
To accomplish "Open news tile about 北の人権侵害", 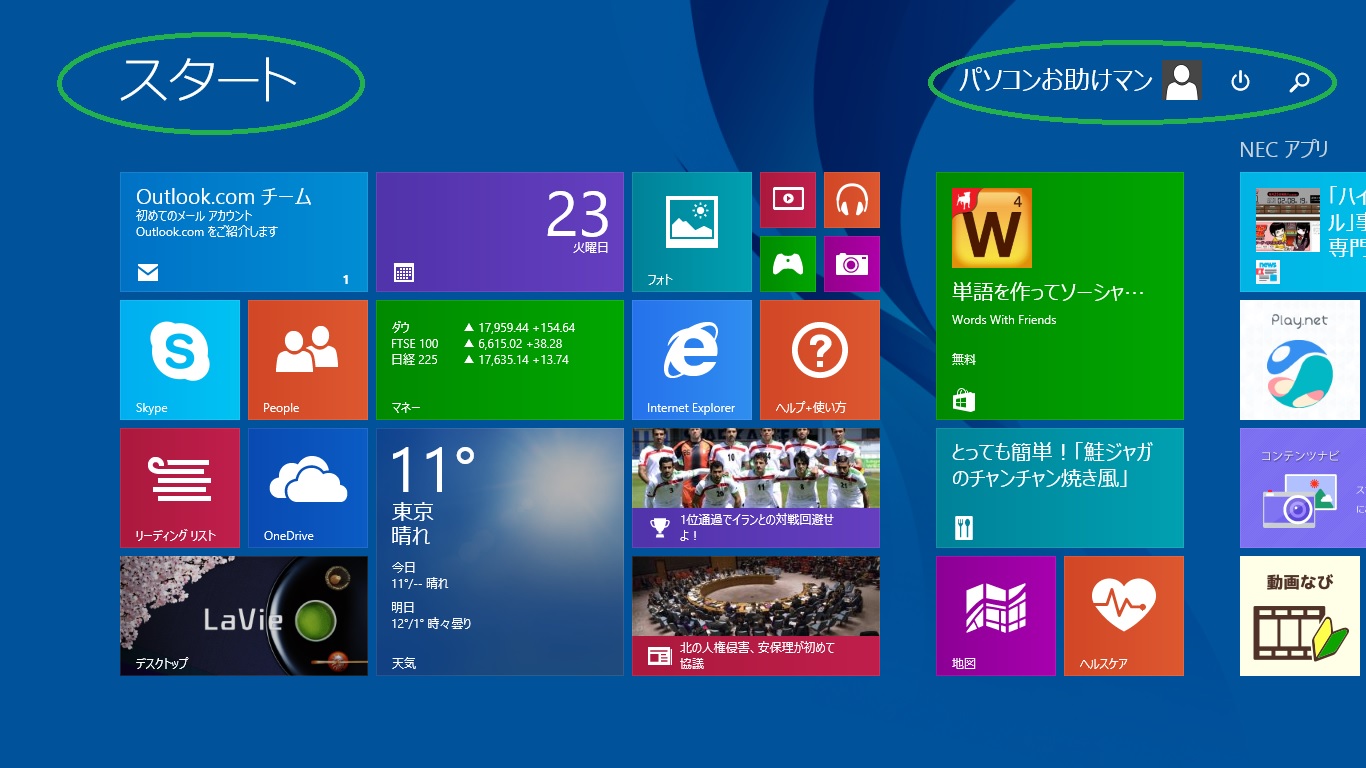I will pyautogui.click(x=756, y=616).
